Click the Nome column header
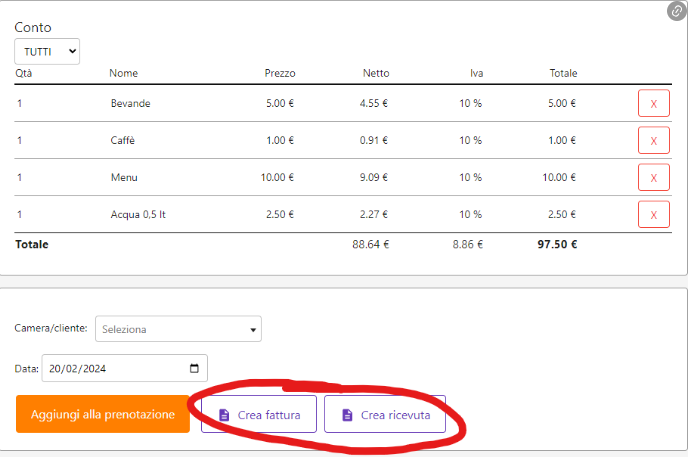This screenshot has width=688, height=457. point(124,73)
